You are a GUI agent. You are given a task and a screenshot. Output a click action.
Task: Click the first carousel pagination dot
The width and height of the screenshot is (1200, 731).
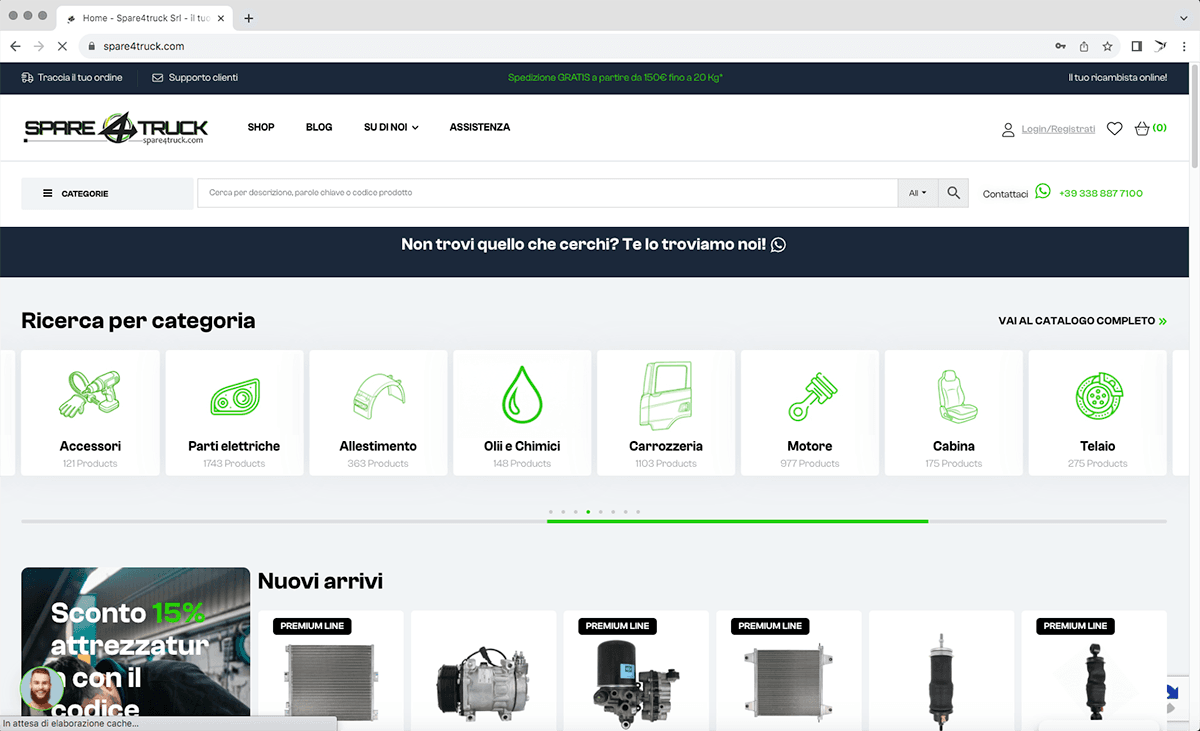[550, 512]
